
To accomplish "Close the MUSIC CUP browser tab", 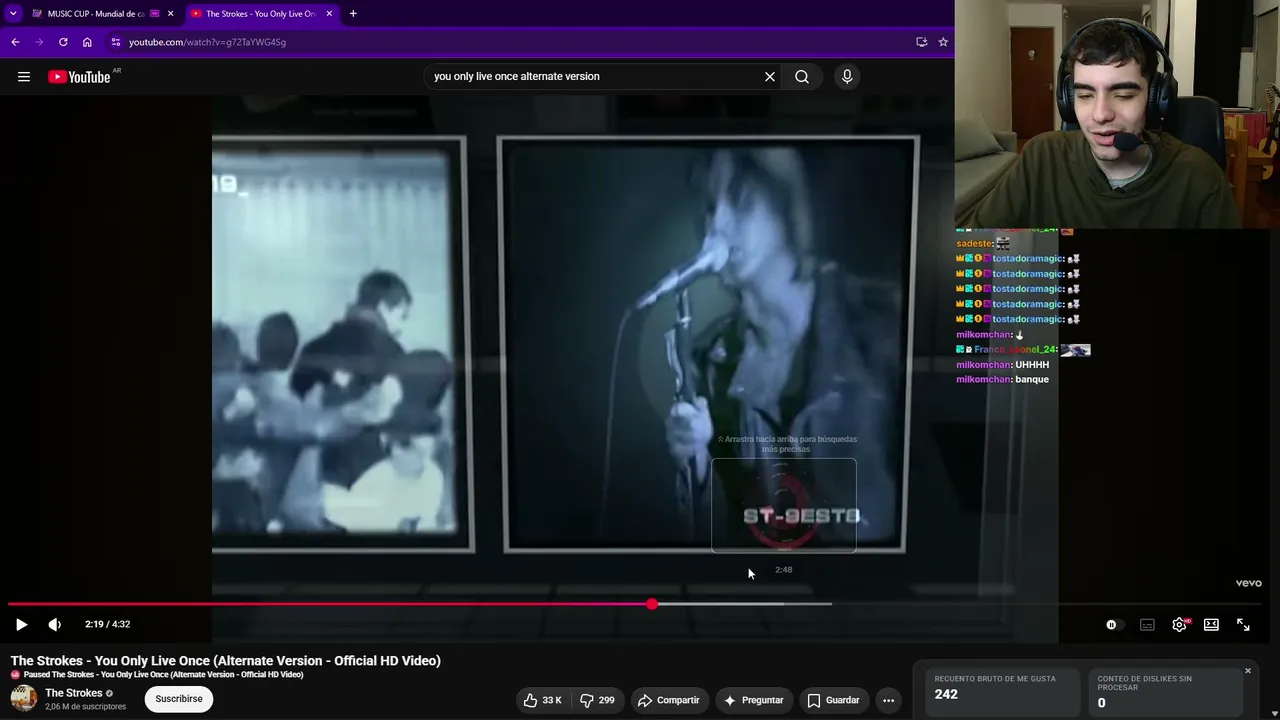I will pyautogui.click(x=170, y=14).
